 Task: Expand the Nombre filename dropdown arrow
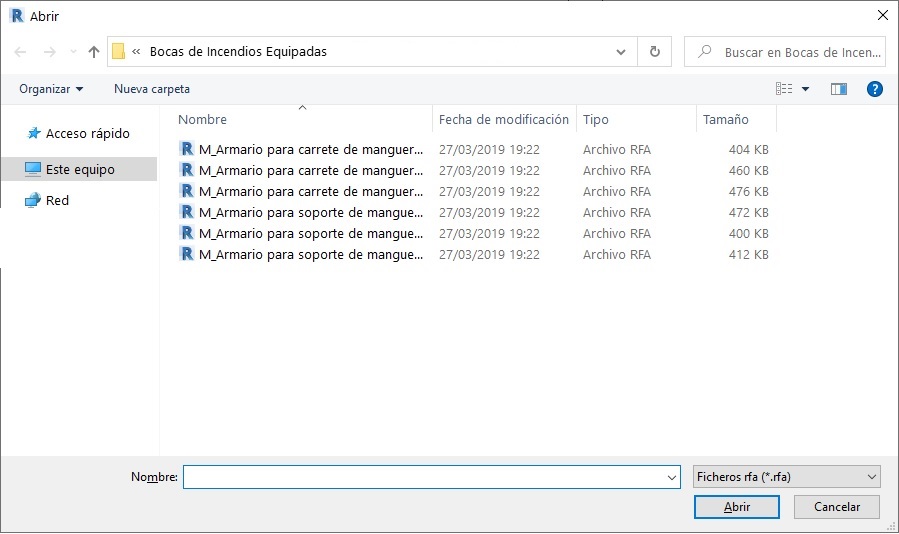coord(672,478)
